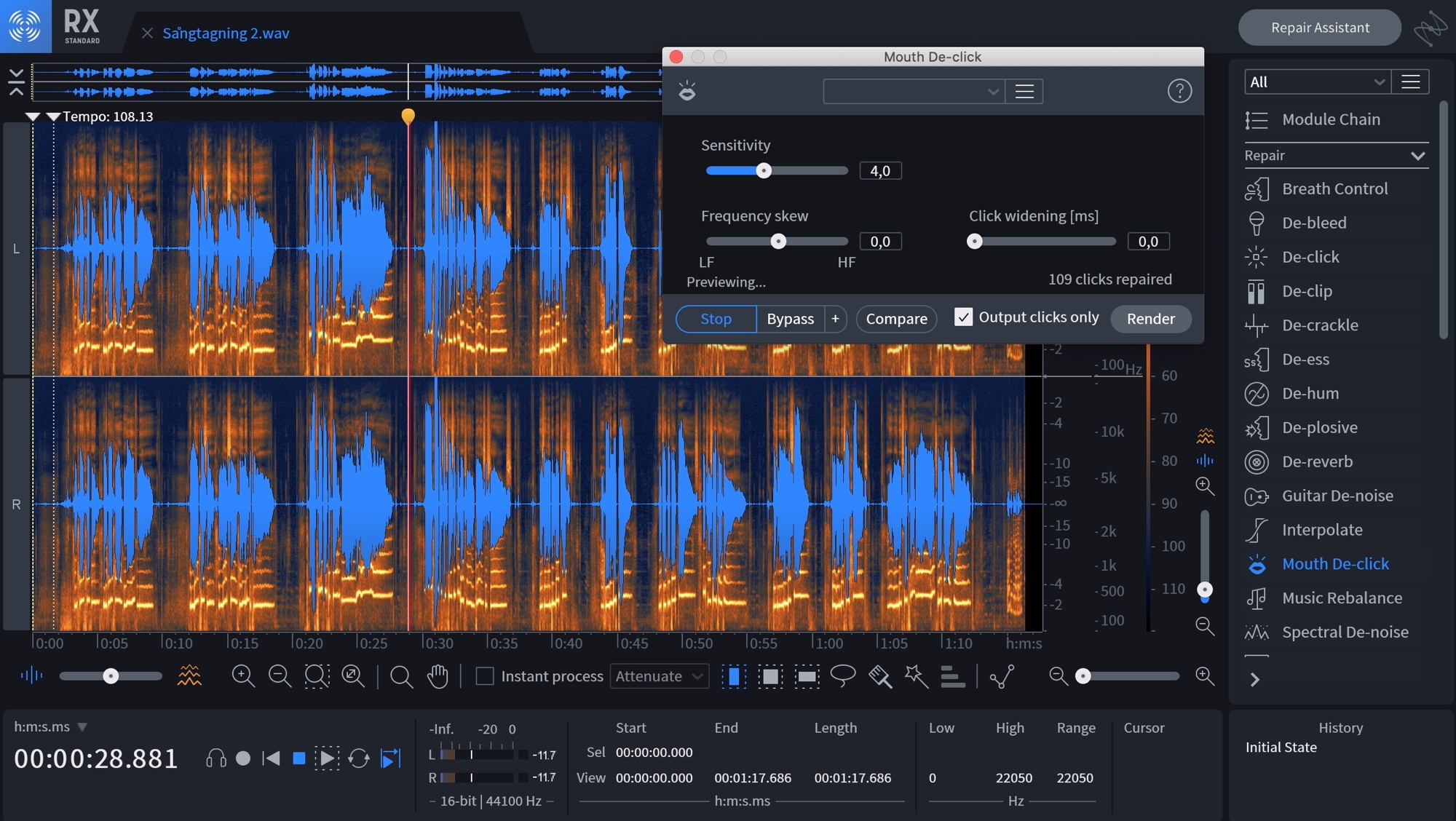This screenshot has height=821, width=1456.
Task: Open Spectral De-noise module
Action: [x=1326, y=632]
